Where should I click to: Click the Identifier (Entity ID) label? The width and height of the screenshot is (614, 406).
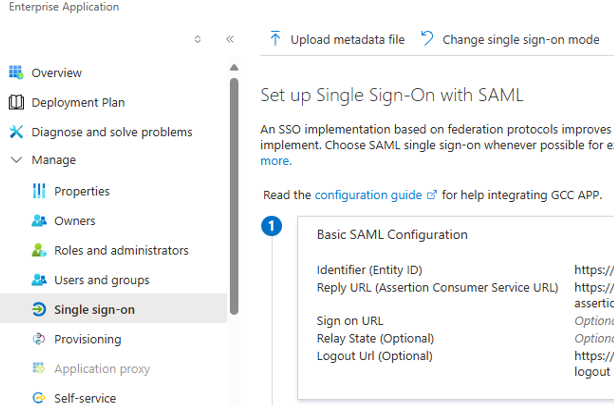[369, 270]
